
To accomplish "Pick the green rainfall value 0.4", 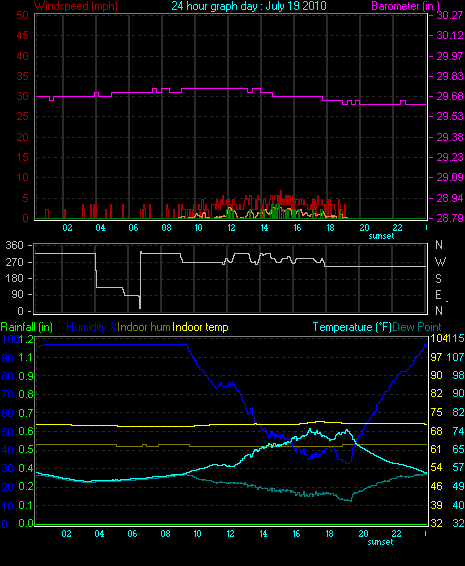I will click(x=26, y=468).
